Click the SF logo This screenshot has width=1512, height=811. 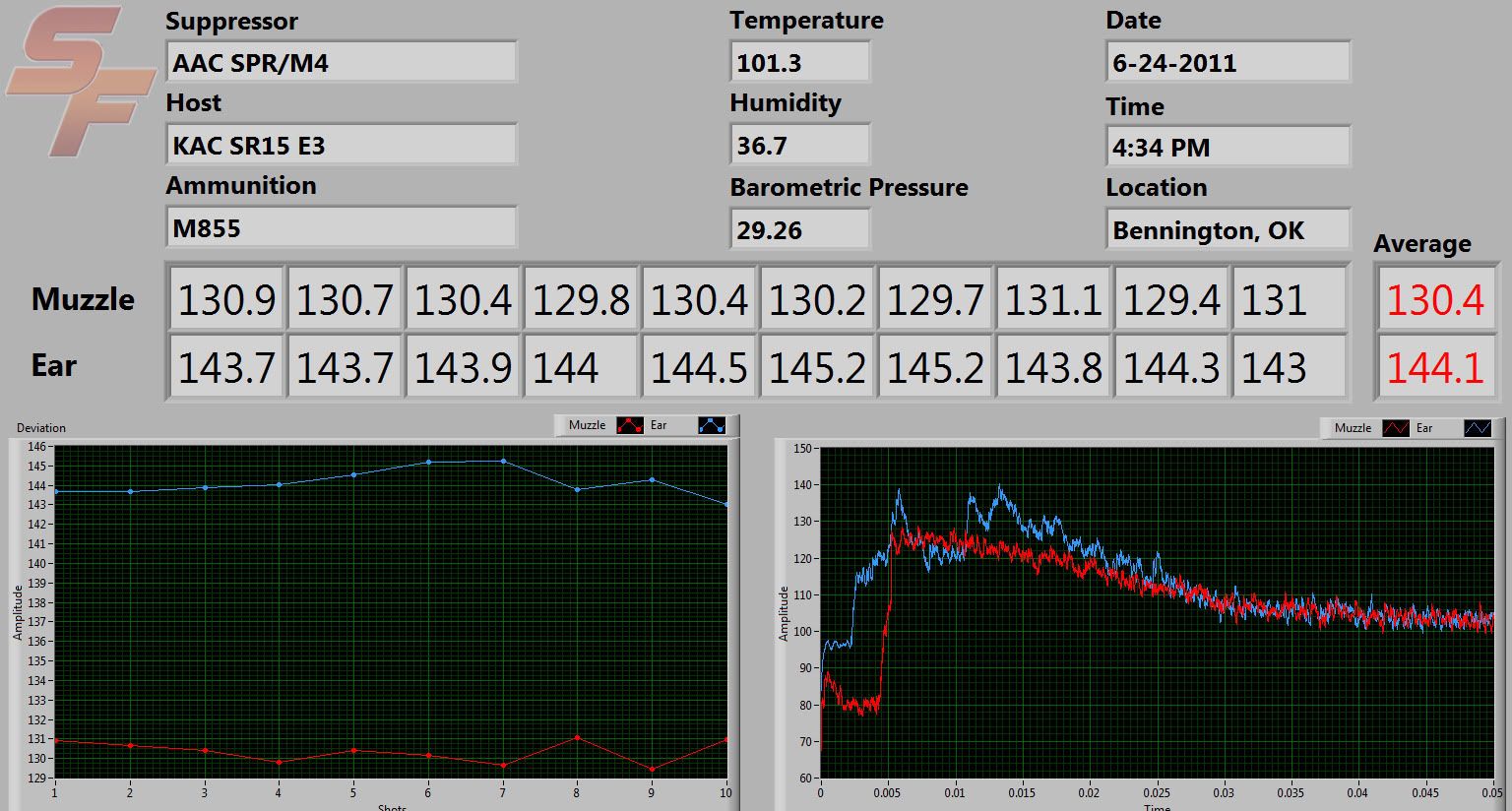click(x=80, y=81)
